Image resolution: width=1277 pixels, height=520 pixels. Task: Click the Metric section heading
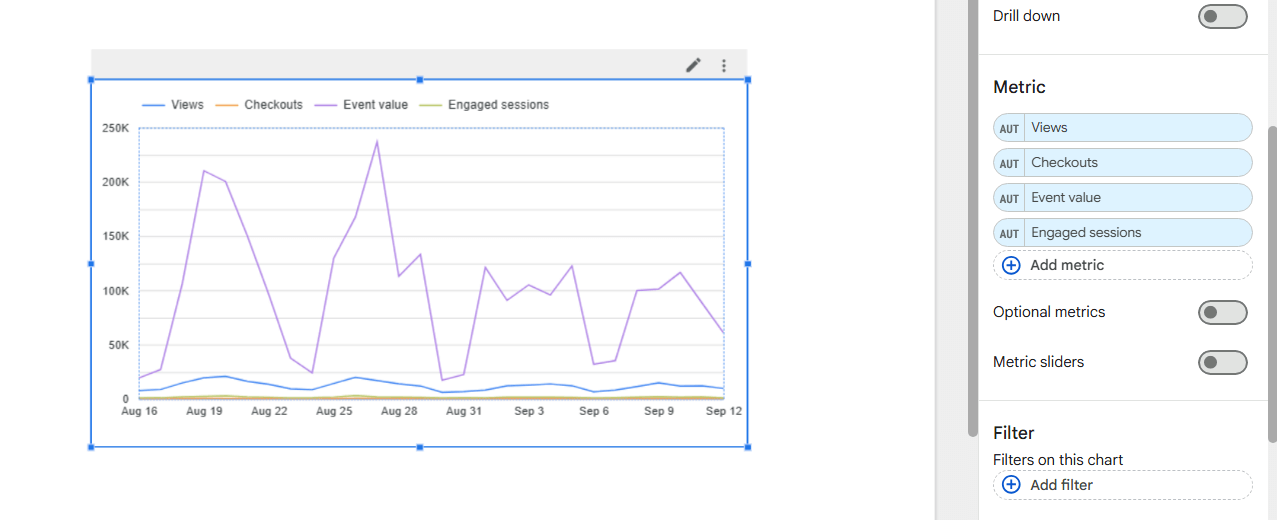point(1019,87)
